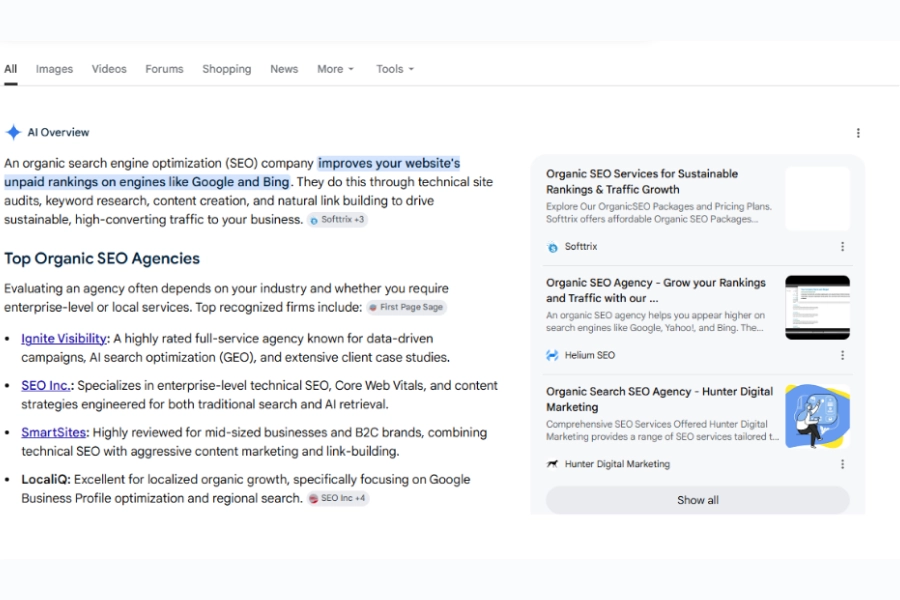Expand the More dropdown
Image resolution: width=900 pixels, height=600 pixels.
[336, 69]
